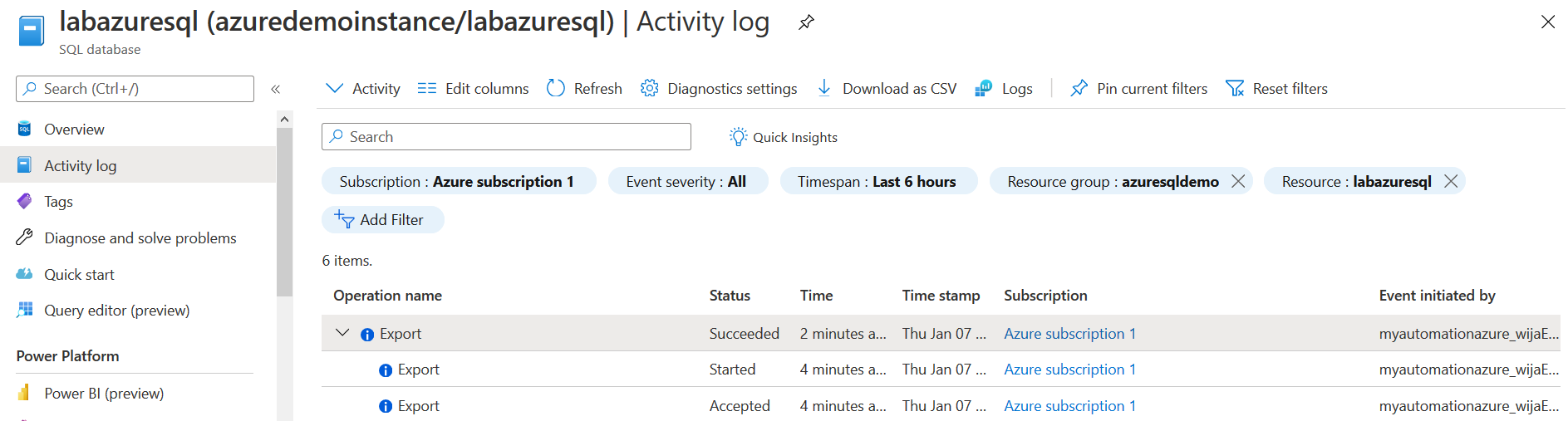Image resolution: width=1568 pixels, height=421 pixels.
Task: Click Download as CSV arrow icon
Action: pyautogui.click(x=824, y=88)
